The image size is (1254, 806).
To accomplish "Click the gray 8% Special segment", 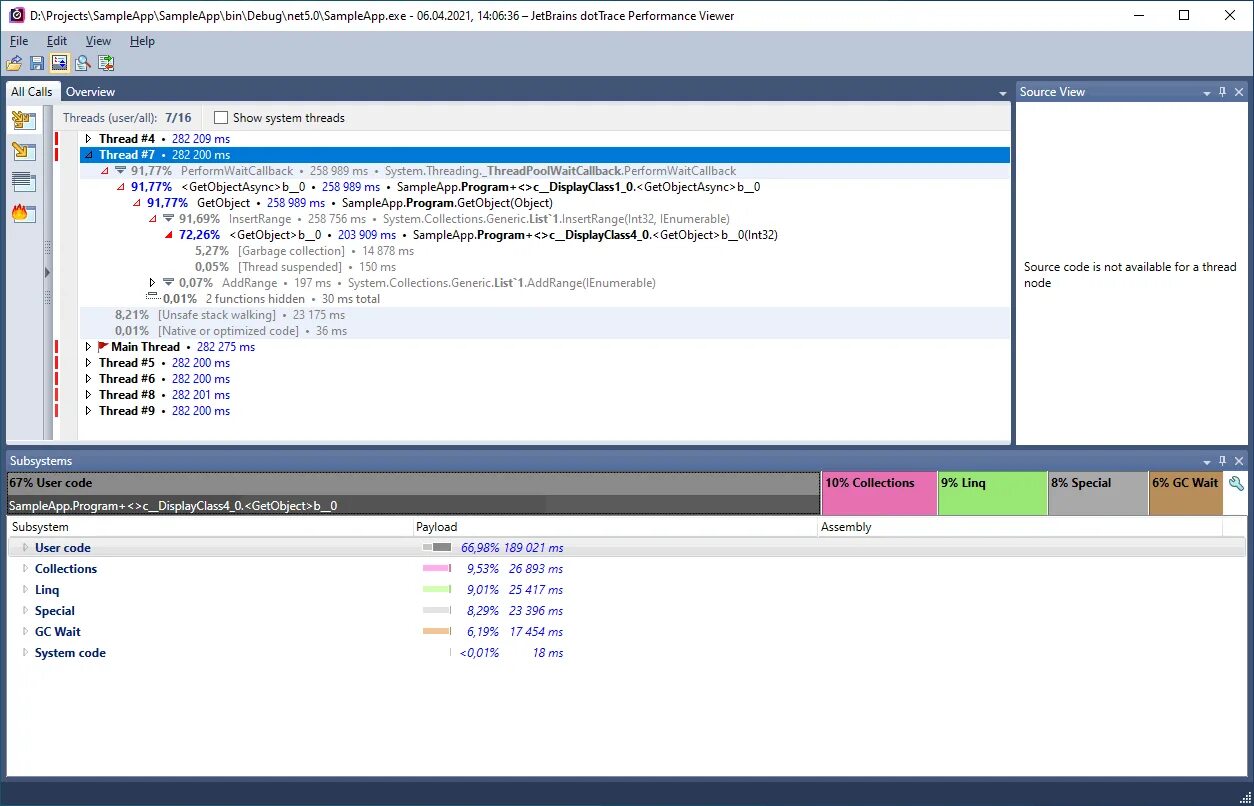I will tap(1098, 494).
